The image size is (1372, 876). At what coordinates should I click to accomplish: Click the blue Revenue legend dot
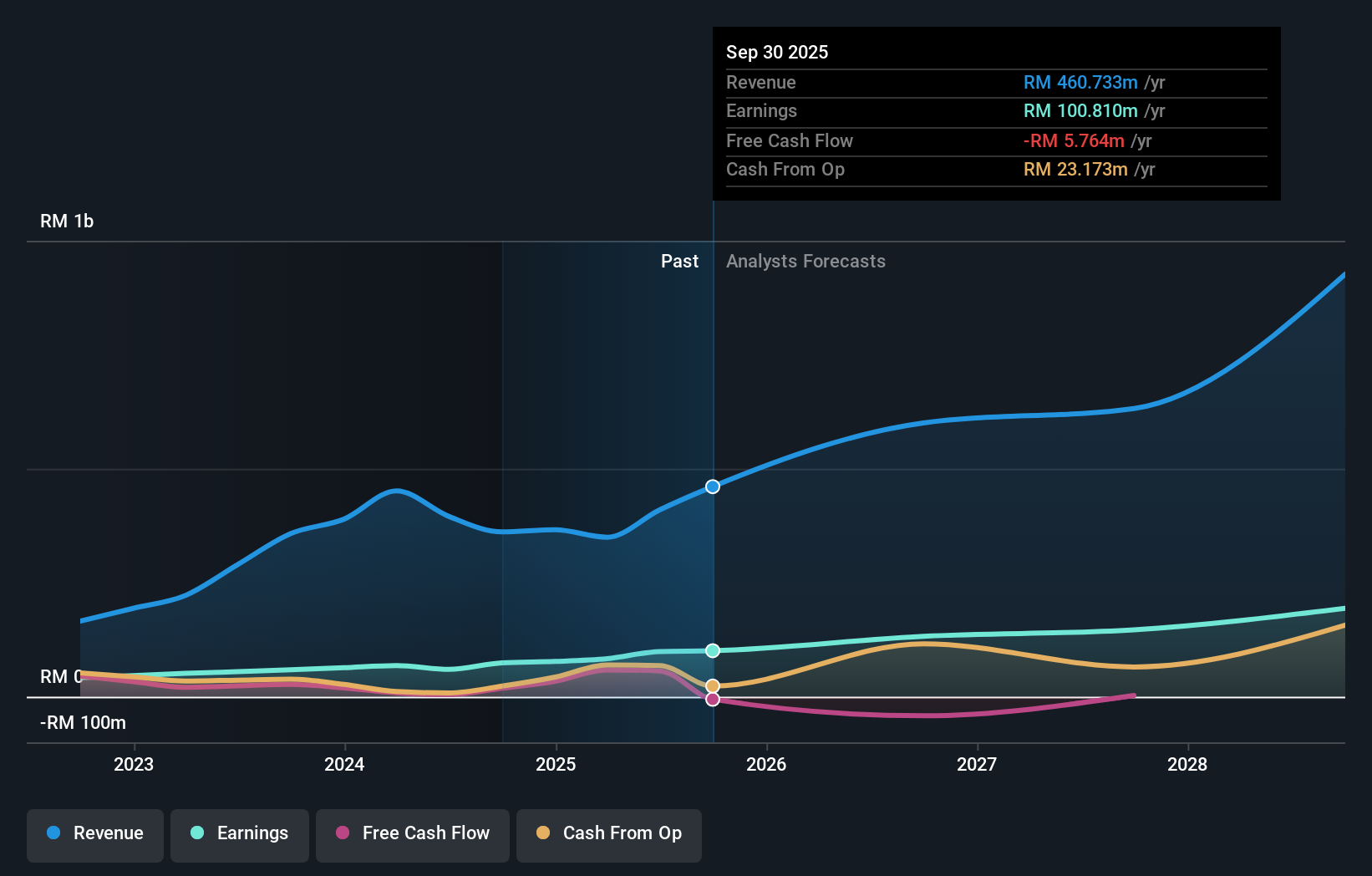click(x=54, y=833)
